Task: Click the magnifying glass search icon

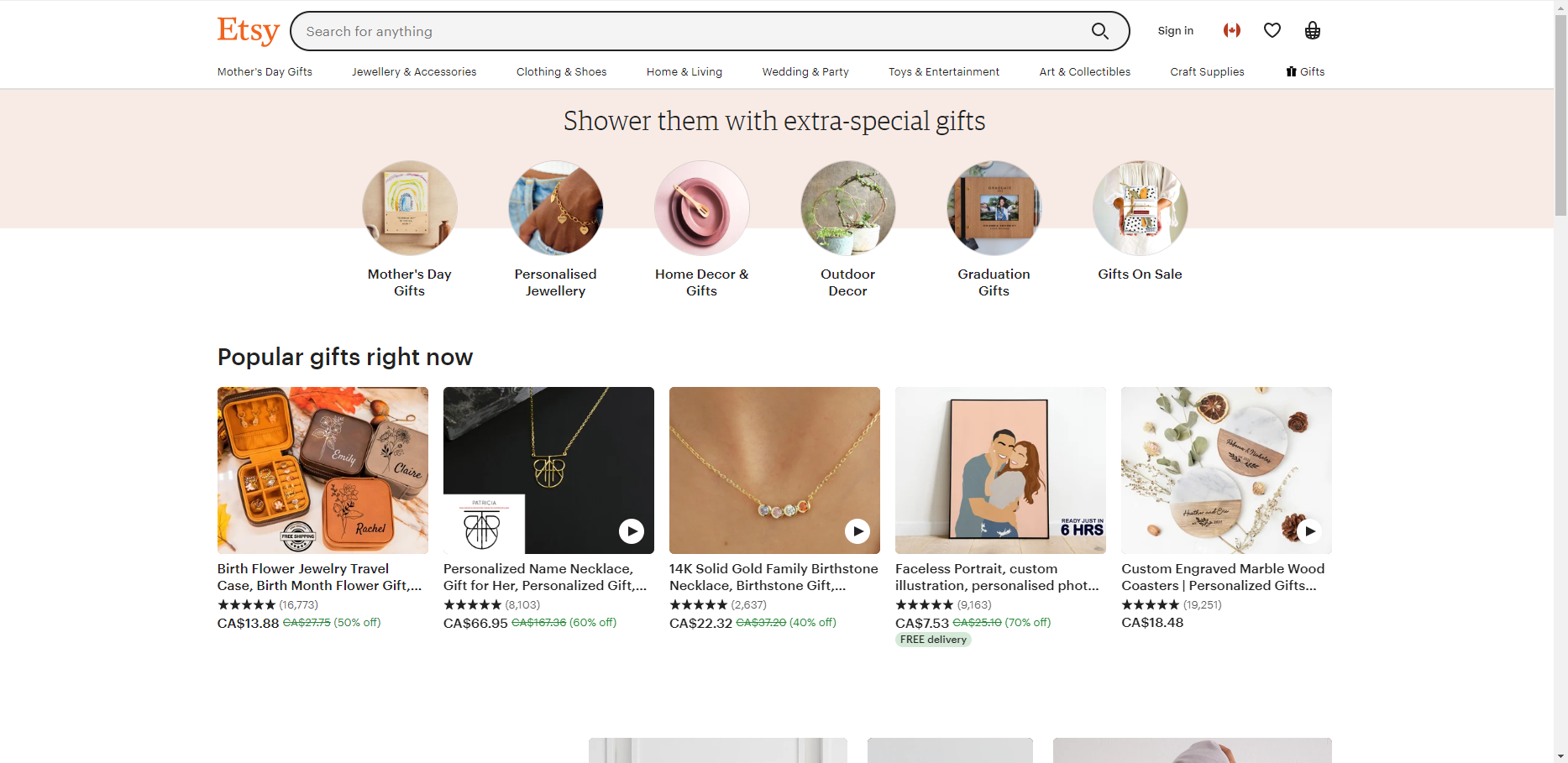Action: (1099, 31)
